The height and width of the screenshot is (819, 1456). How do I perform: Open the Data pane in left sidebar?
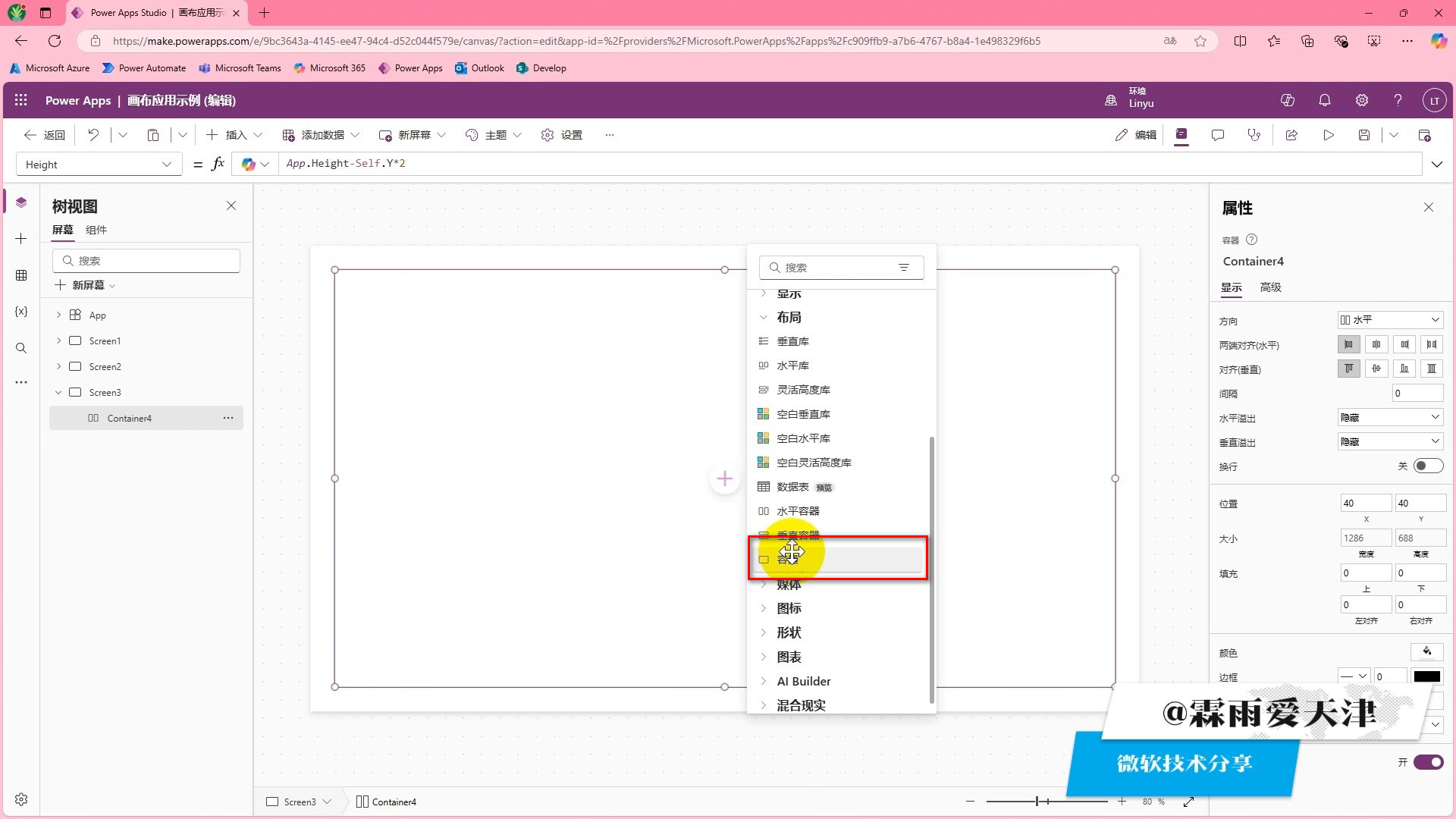21,275
